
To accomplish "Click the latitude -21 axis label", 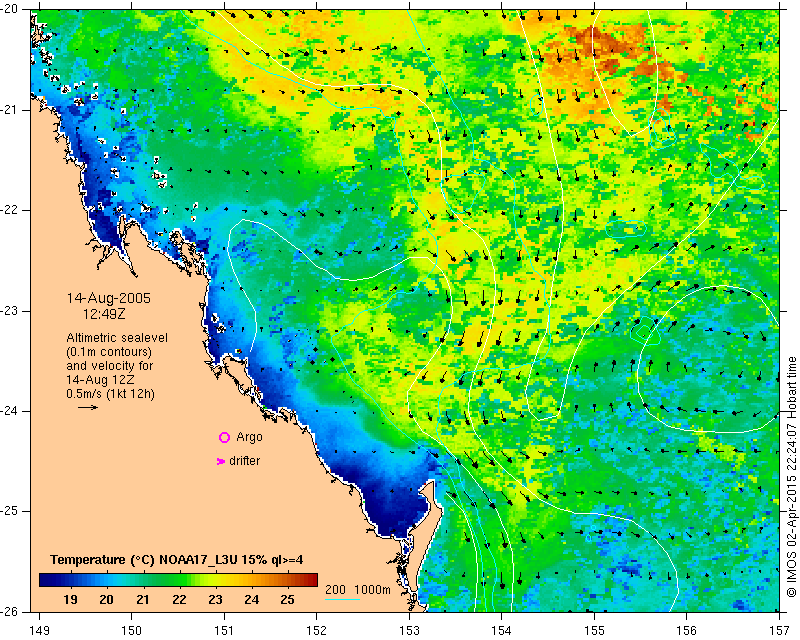I will [x=10, y=110].
